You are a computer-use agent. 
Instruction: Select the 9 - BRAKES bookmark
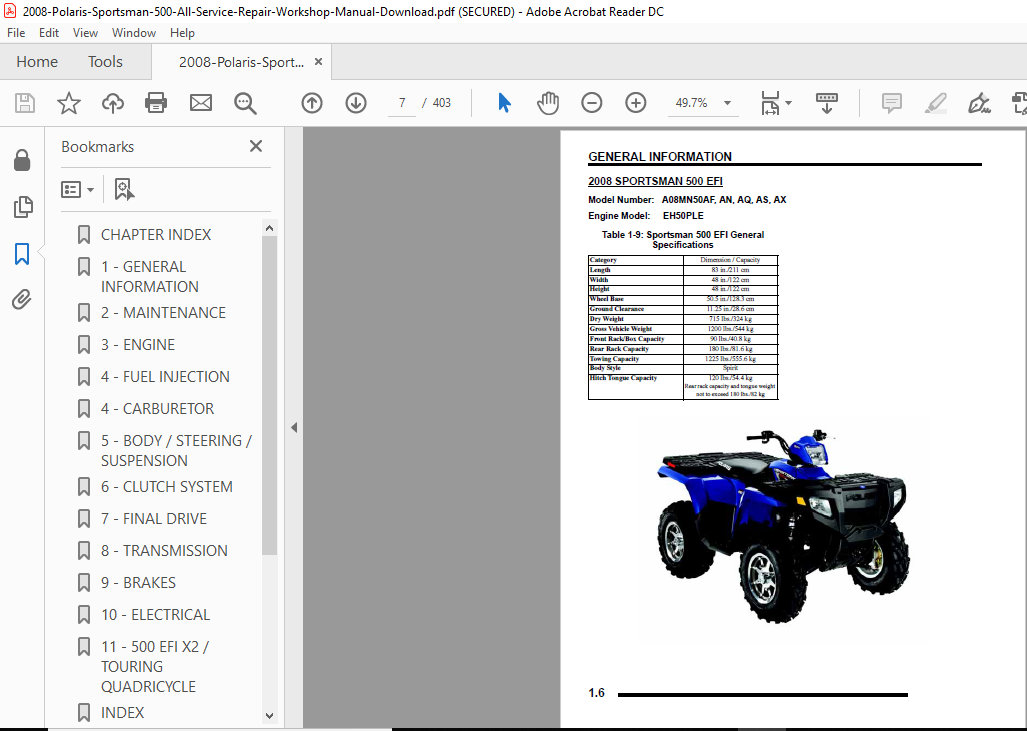[x=138, y=583]
